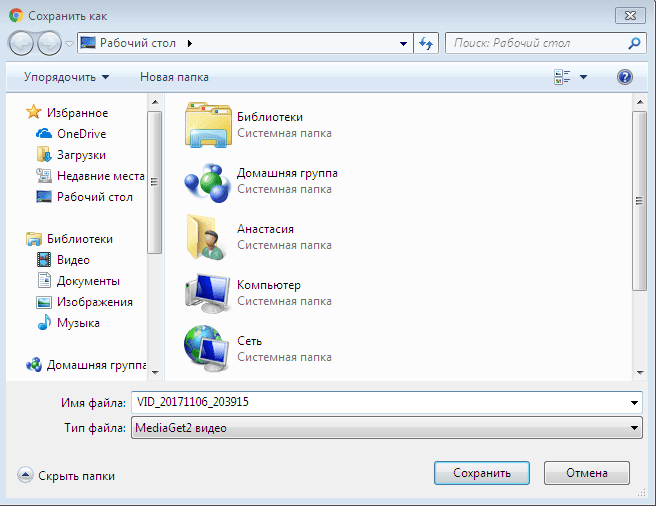The width and height of the screenshot is (656, 506).
Task: Expand the breadcrumb arrow after Рабочий стол
Action: pyautogui.click(x=190, y=43)
